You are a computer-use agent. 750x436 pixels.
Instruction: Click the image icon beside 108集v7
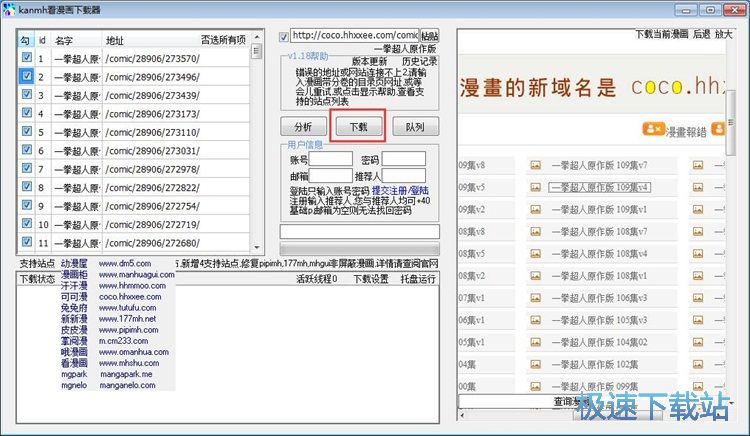pos(535,232)
